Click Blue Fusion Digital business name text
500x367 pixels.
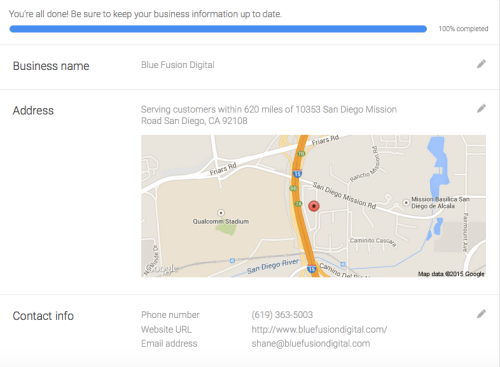pyautogui.click(x=178, y=65)
